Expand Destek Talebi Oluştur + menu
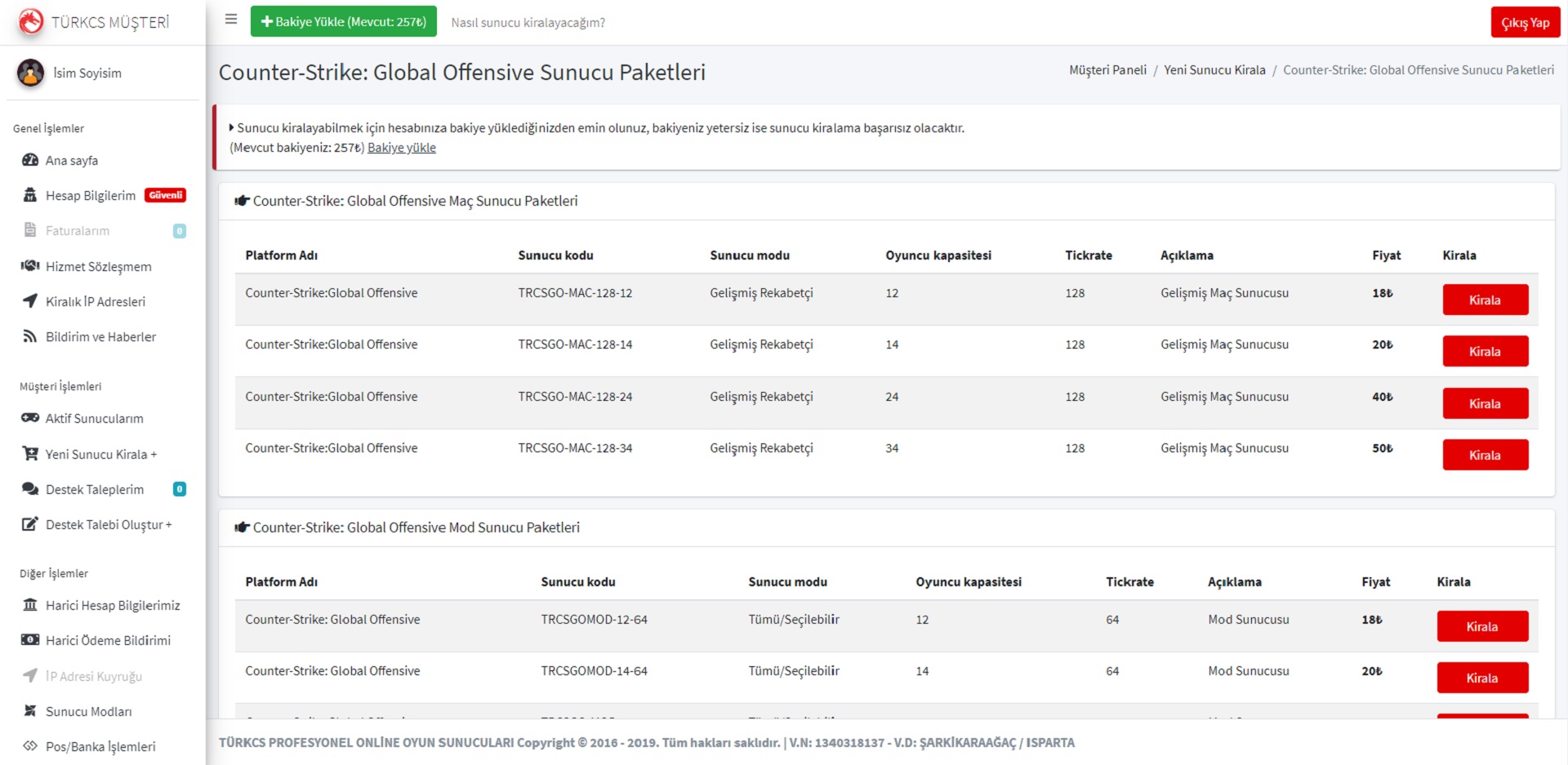 pos(108,525)
